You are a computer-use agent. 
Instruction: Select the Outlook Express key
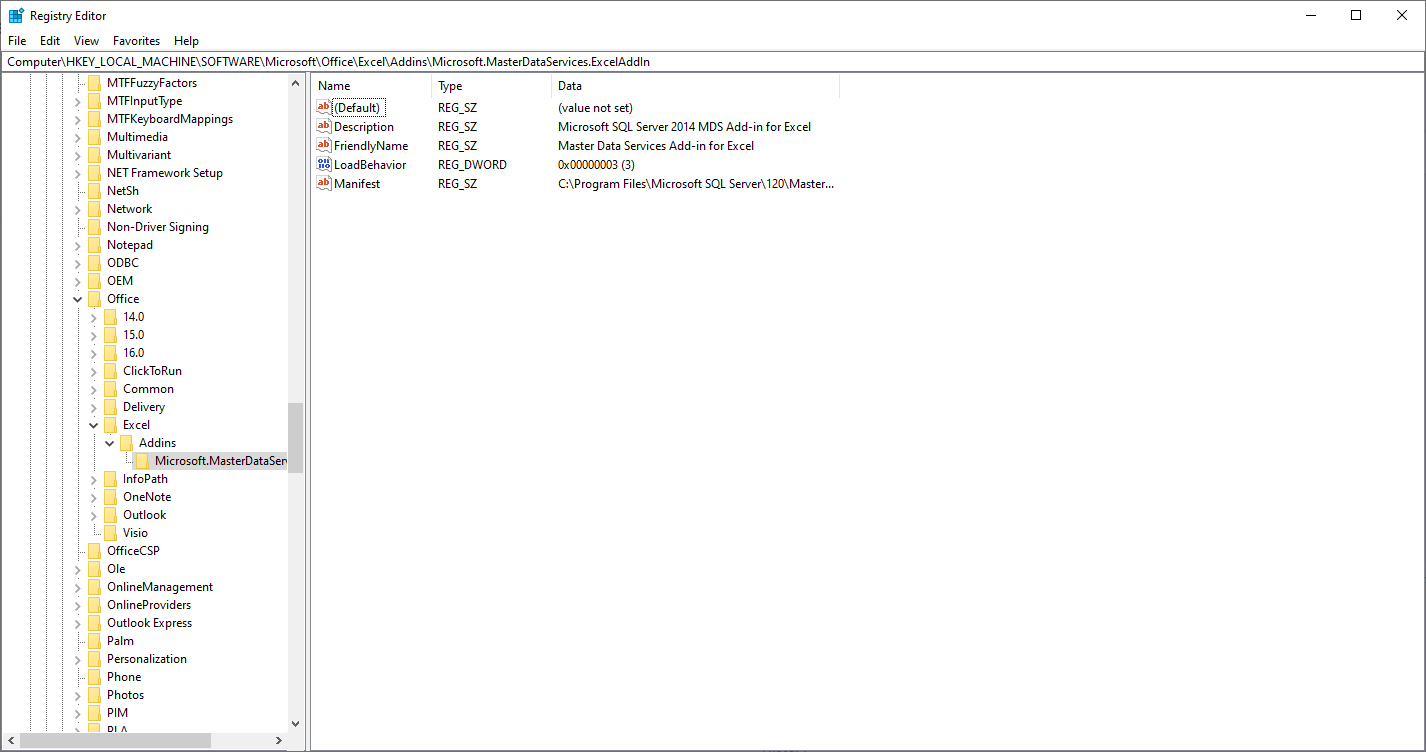[150, 623]
